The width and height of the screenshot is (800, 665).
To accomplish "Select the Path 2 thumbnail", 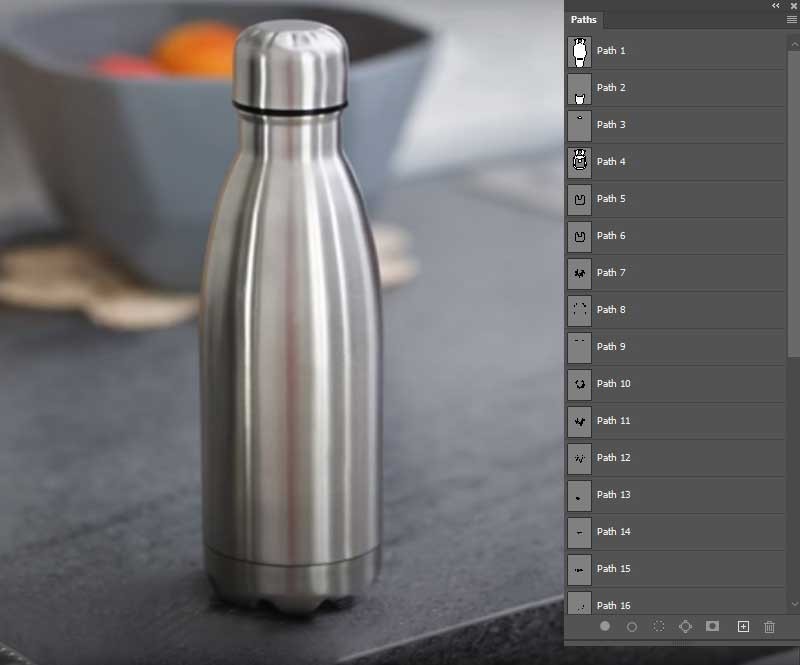I will (x=580, y=89).
